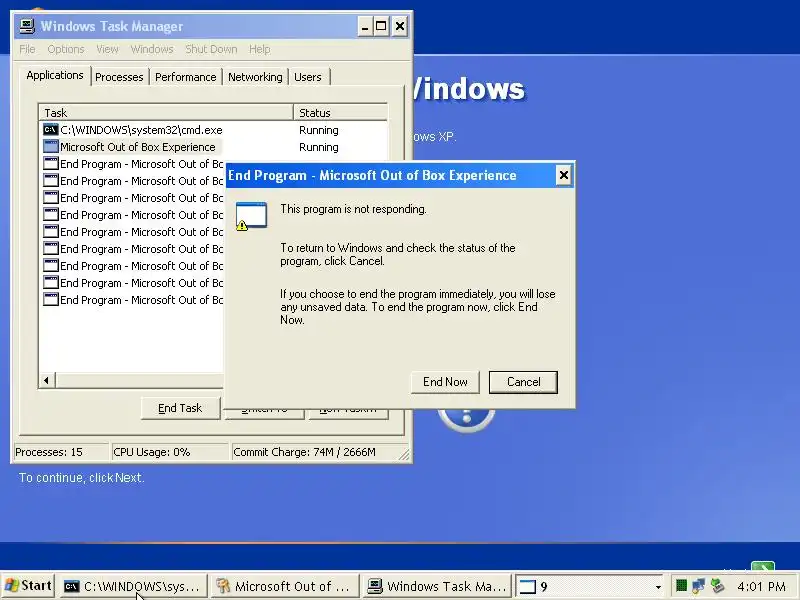
Task: Click the horizontal scrollbar track in task list
Action: pyautogui.click(x=140, y=380)
